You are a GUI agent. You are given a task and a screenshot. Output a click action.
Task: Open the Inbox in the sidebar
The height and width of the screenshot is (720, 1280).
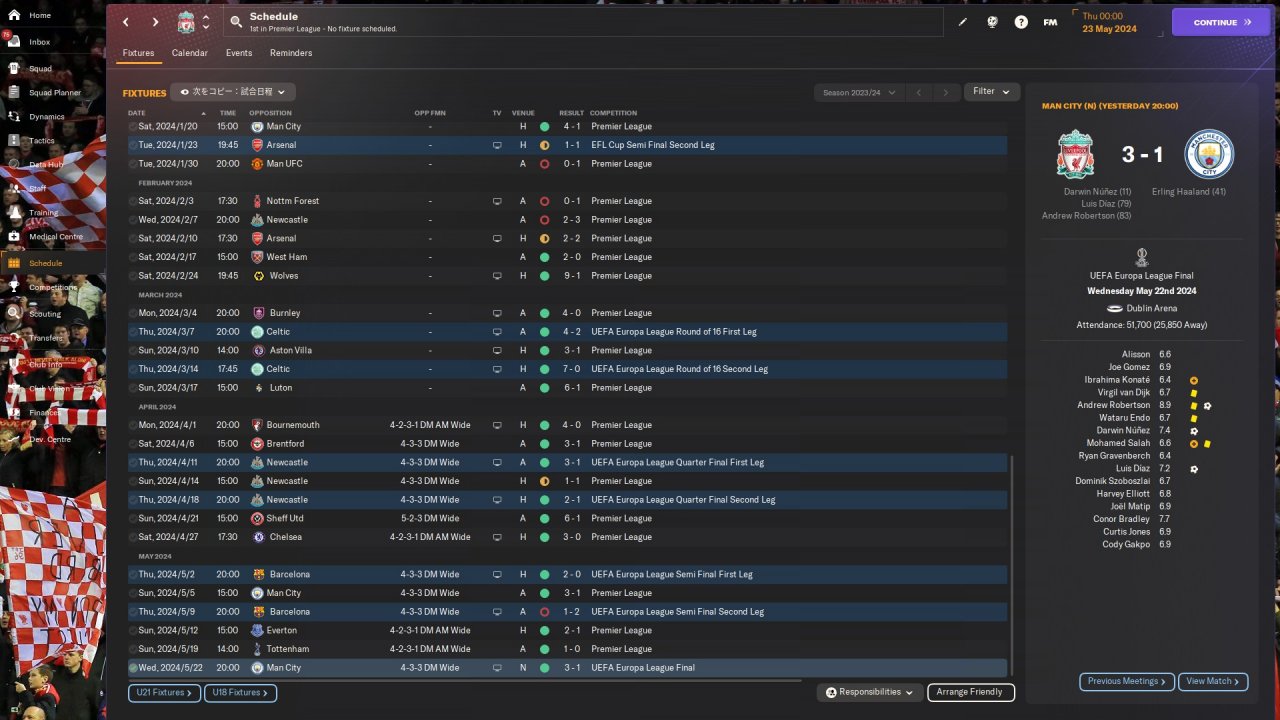[40, 42]
